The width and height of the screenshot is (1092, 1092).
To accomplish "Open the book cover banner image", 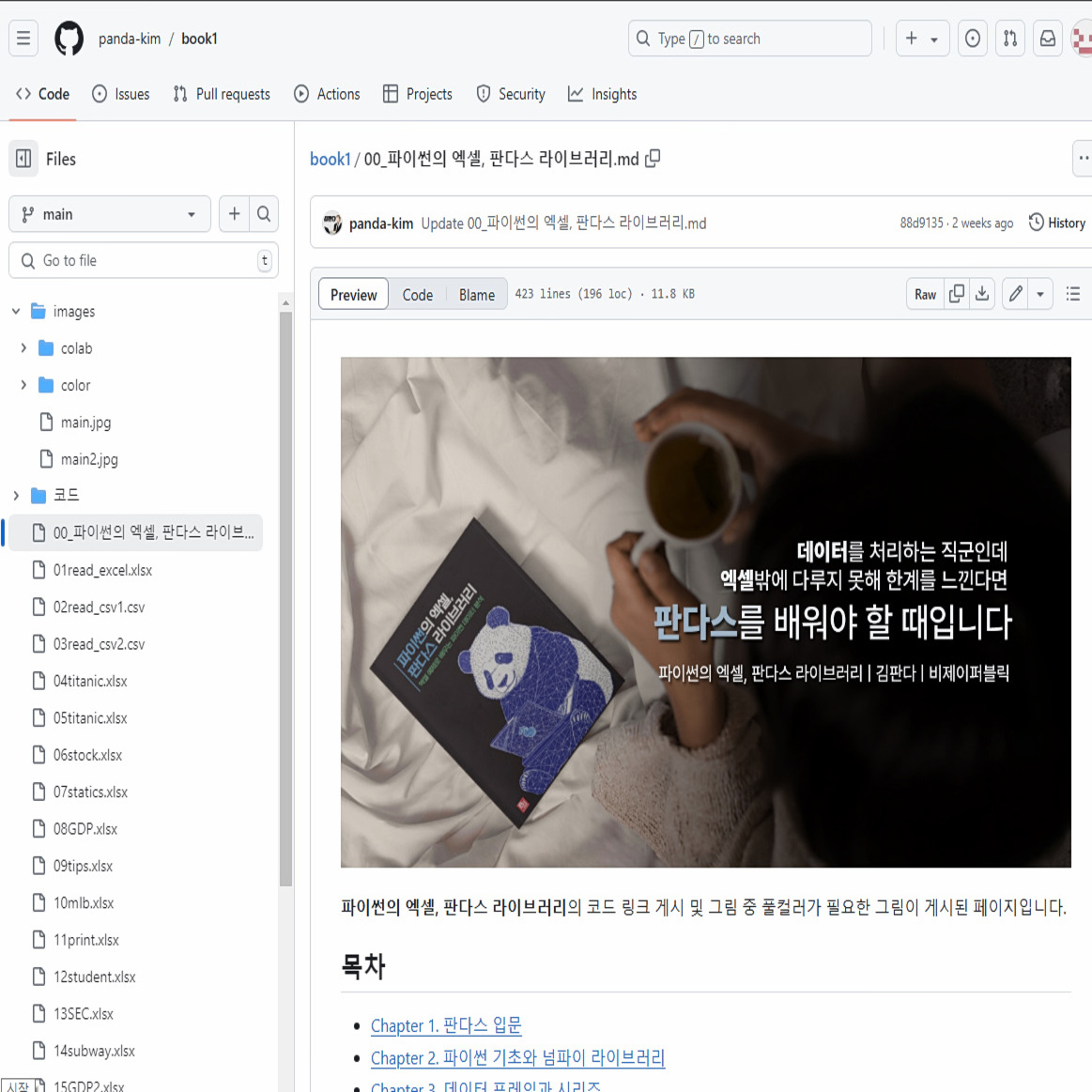I will [705, 612].
